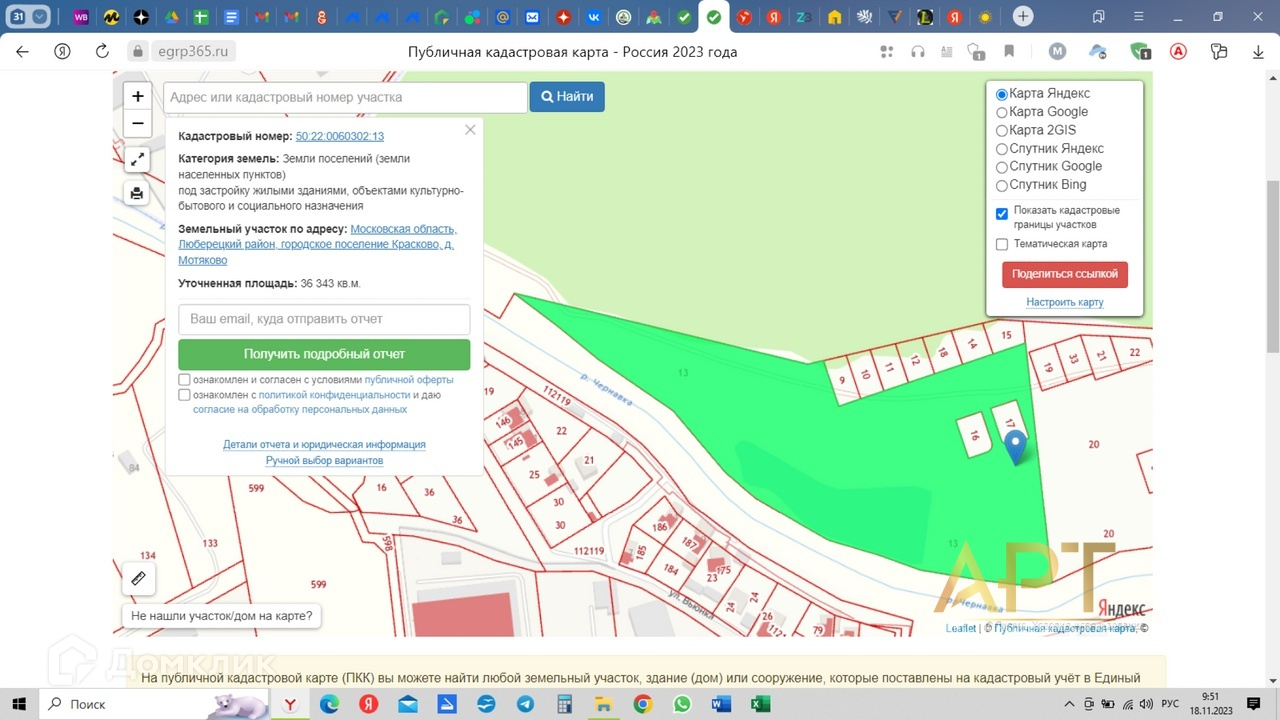Select Карта Google radio option
This screenshot has width=1280, height=720.
coord(1002,112)
